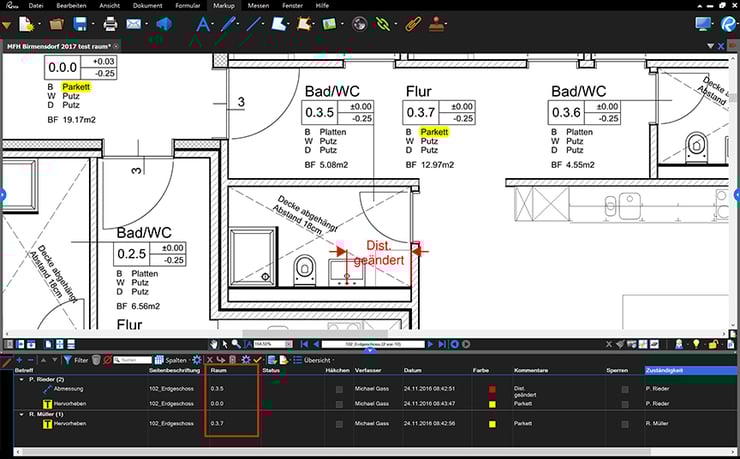Open the Bearbeiten menu
This screenshot has height=459, width=740.
coord(71,6)
